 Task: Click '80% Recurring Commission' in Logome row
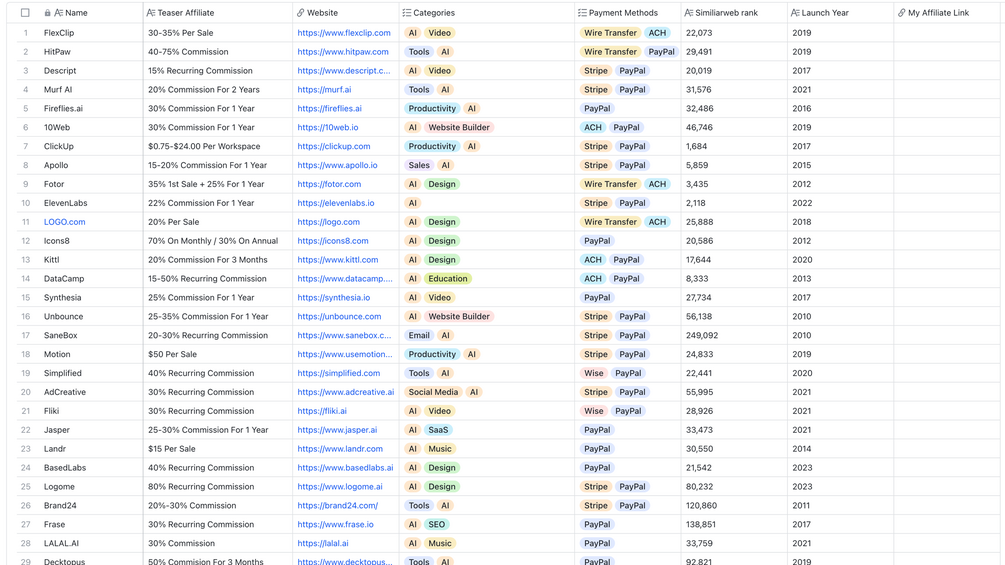coord(201,487)
